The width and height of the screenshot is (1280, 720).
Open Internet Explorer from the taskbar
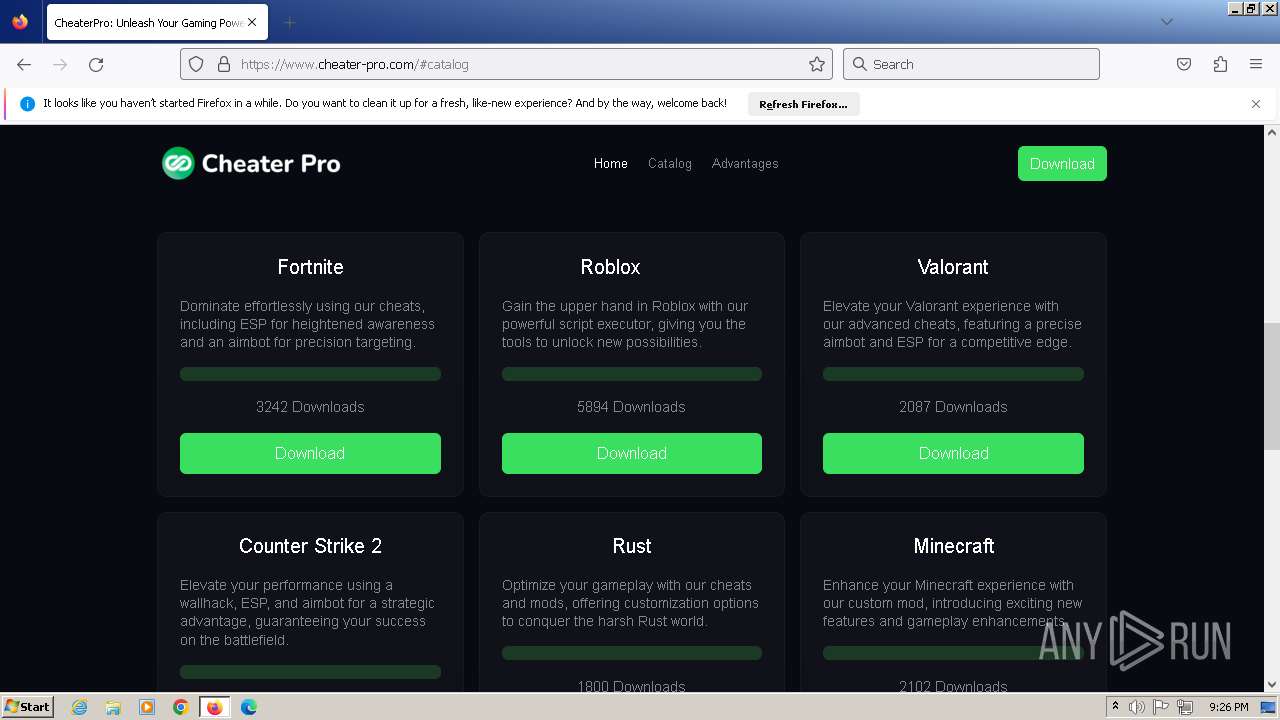[79, 707]
